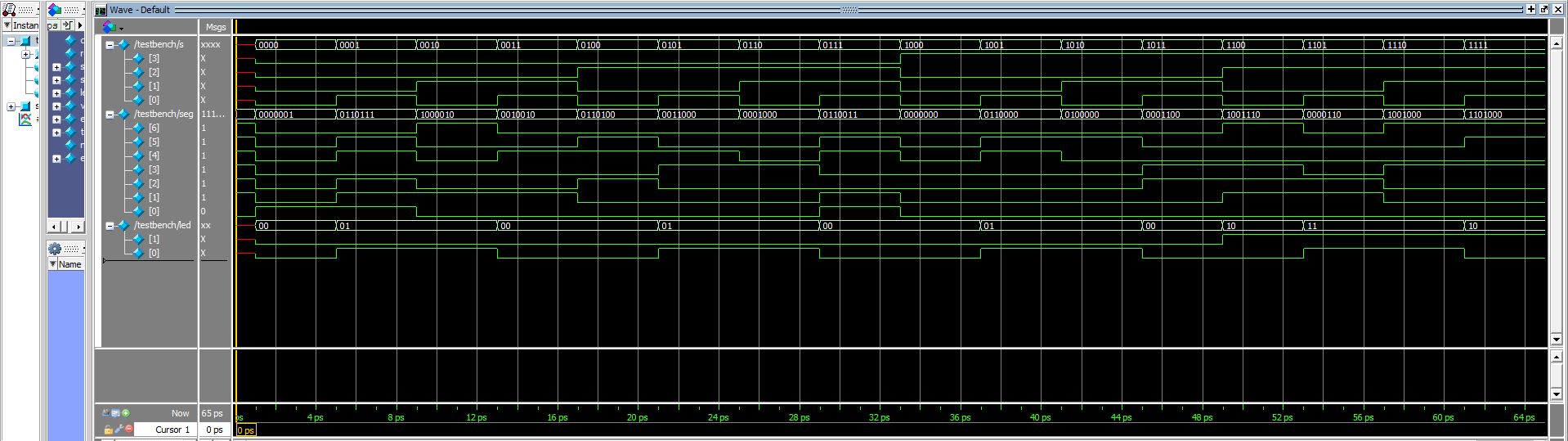Collapse the /testbench/seg signal group

110,115
